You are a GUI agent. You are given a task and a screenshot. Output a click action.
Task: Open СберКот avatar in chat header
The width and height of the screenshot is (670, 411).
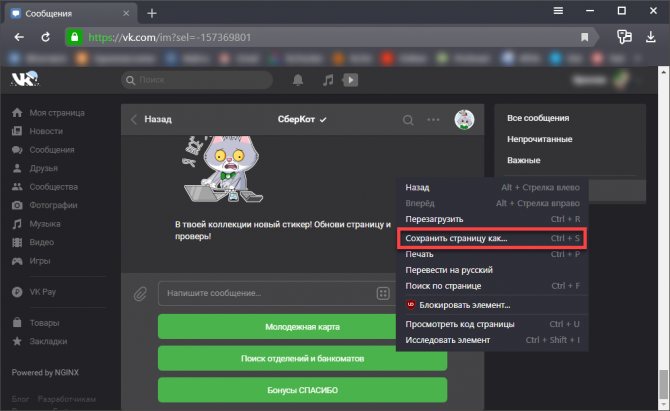click(464, 120)
